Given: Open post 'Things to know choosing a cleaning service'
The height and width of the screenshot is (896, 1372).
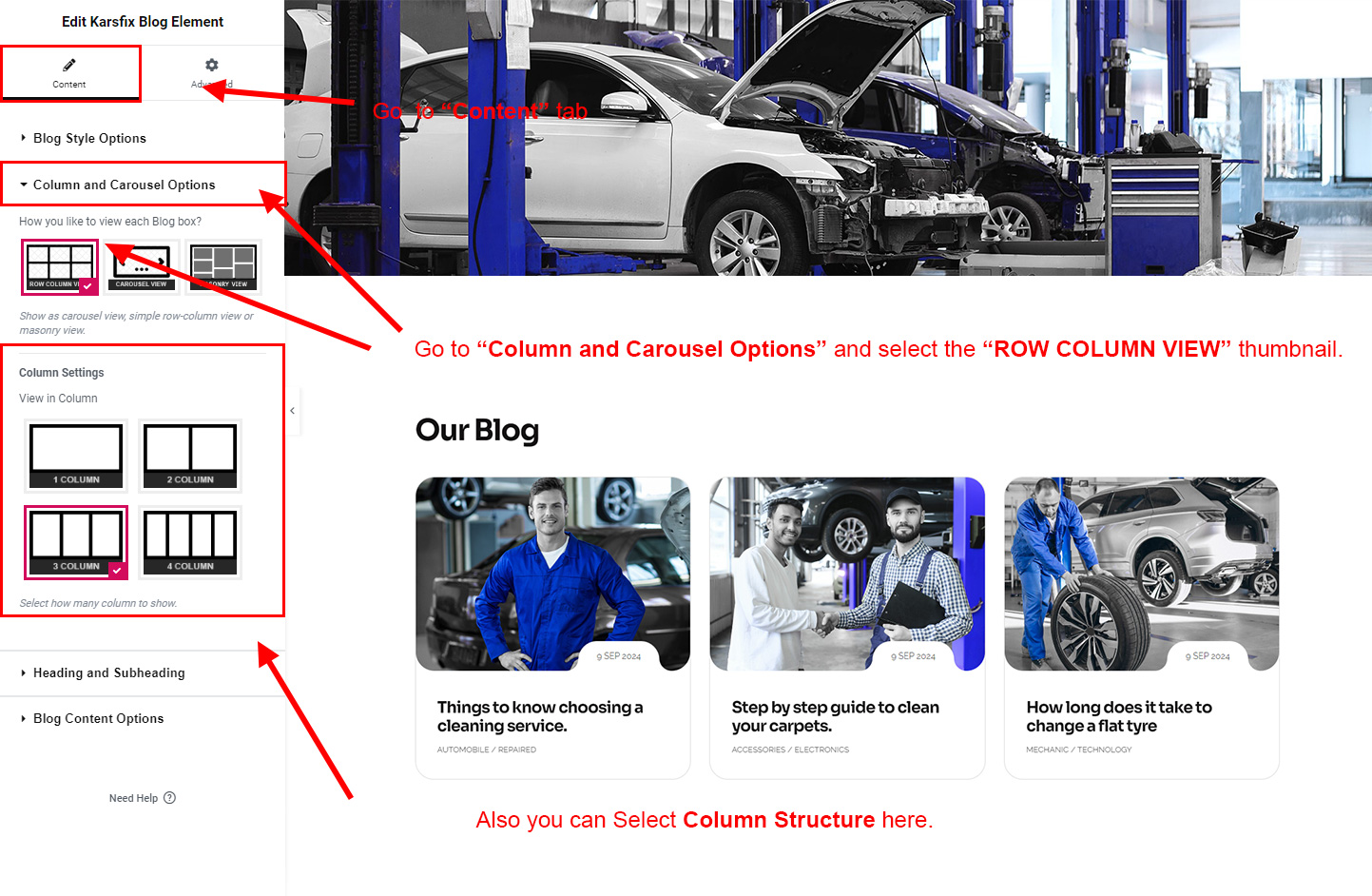Looking at the screenshot, I should coord(540,716).
